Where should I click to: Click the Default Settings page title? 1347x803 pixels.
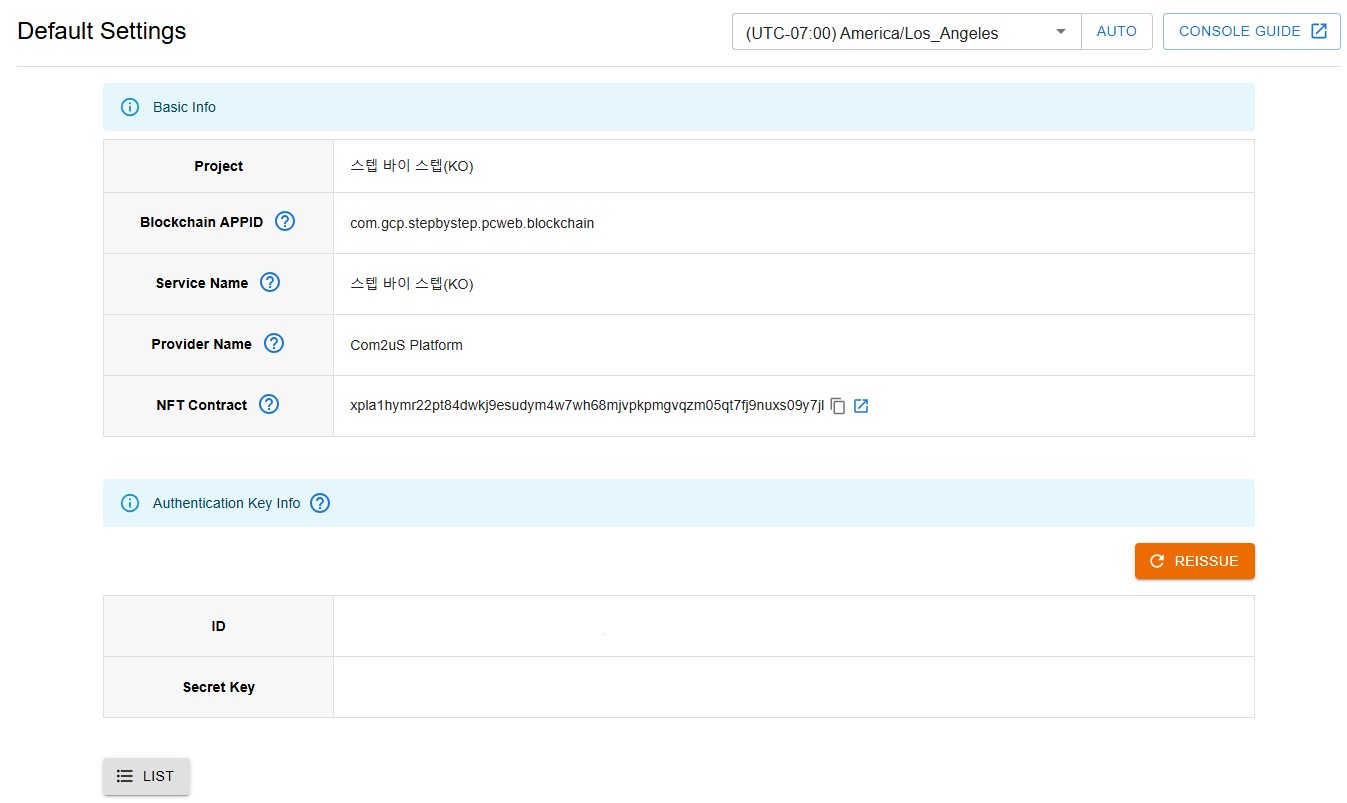(x=102, y=31)
